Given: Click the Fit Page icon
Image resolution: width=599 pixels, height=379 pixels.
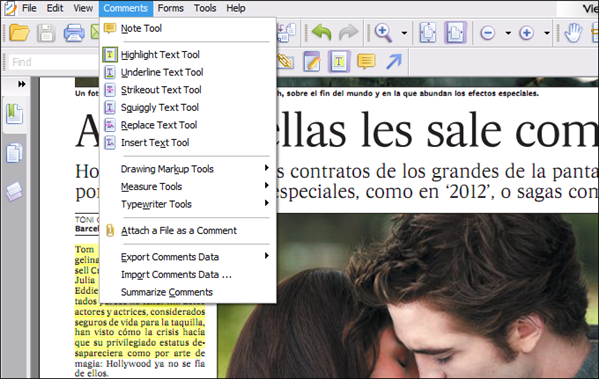Looking at the screenshot, I should tap(428, 33).
